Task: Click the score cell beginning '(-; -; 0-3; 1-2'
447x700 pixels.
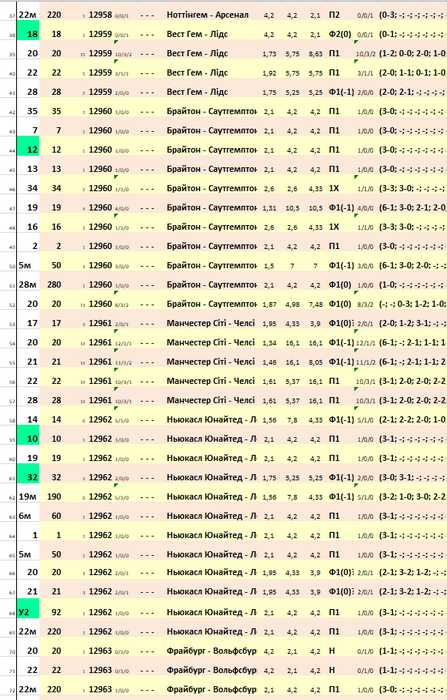Action: point(412,304)
